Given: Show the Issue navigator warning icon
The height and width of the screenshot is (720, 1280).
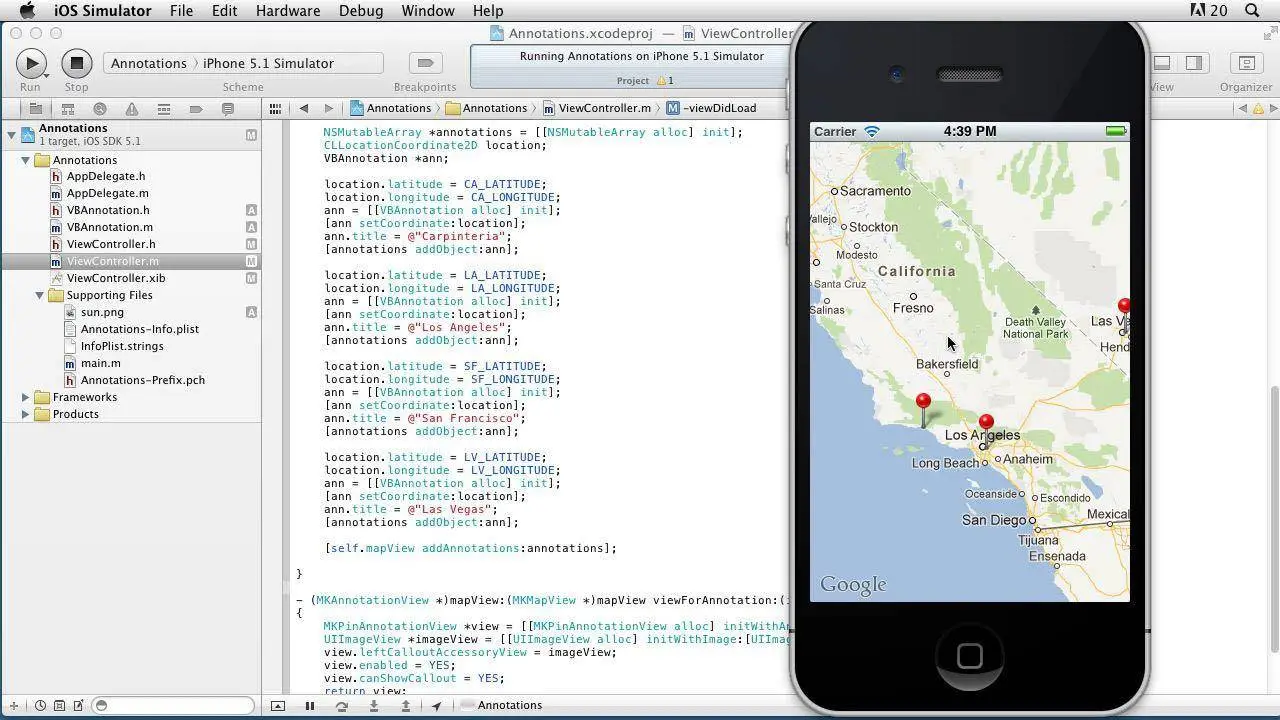Looking at the screenshot, I should coord(131,109).
